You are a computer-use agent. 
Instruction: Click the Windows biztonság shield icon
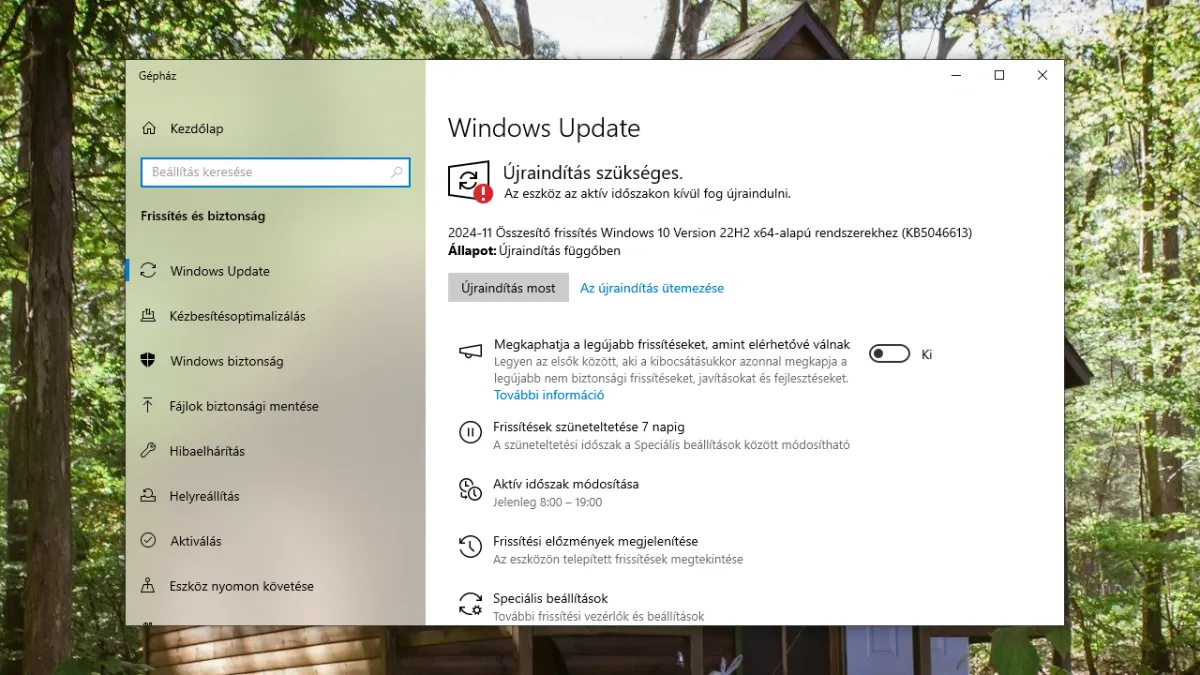(x=149, y=361)
